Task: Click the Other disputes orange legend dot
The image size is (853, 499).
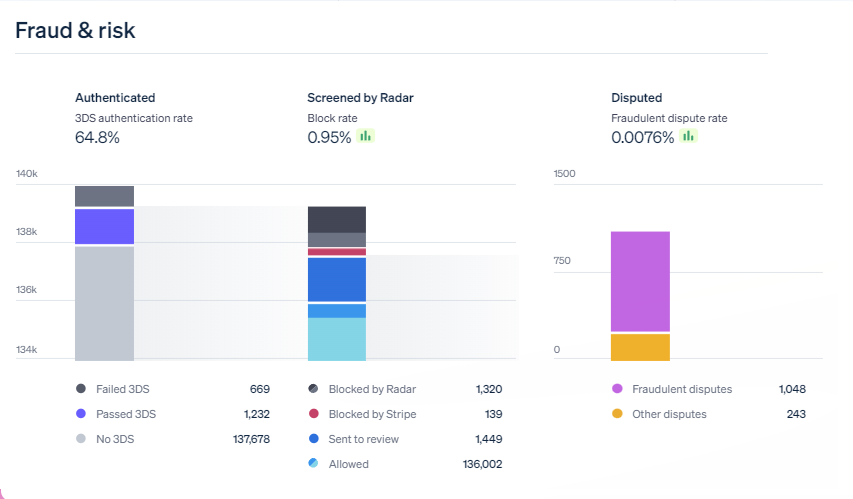Action: pyautogui.click(x=617, y=414)
